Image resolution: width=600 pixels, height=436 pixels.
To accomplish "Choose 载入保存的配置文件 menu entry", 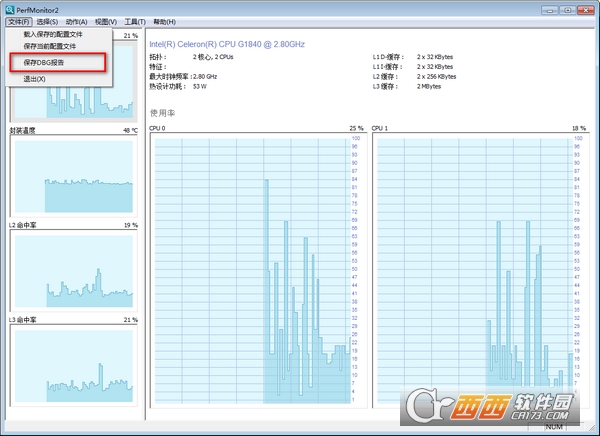I will tap(59, 34).
